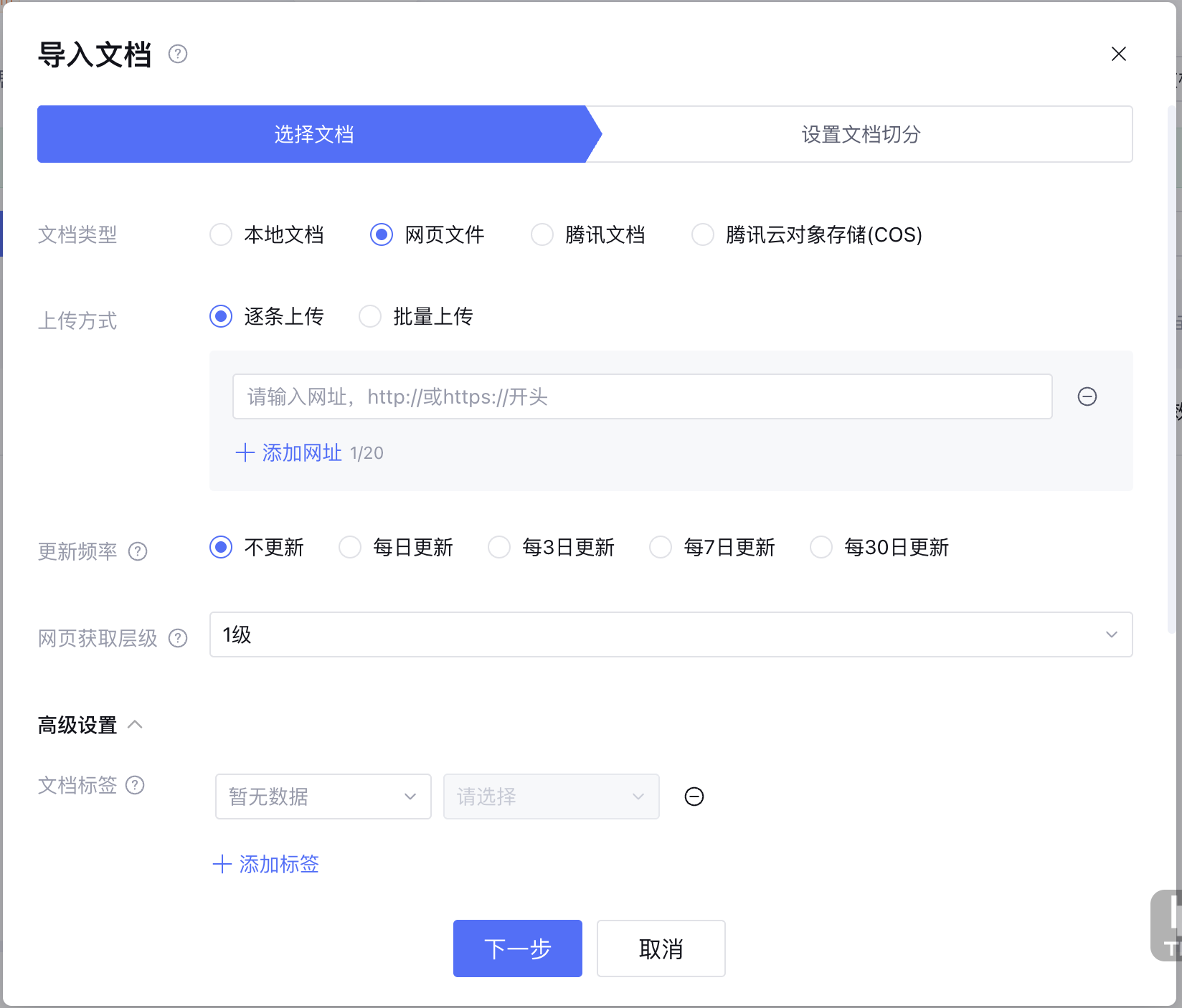This screenshot has height=1008, width=1182.
Task: Click 添加标签 link
Action: (x=267, y=864)
